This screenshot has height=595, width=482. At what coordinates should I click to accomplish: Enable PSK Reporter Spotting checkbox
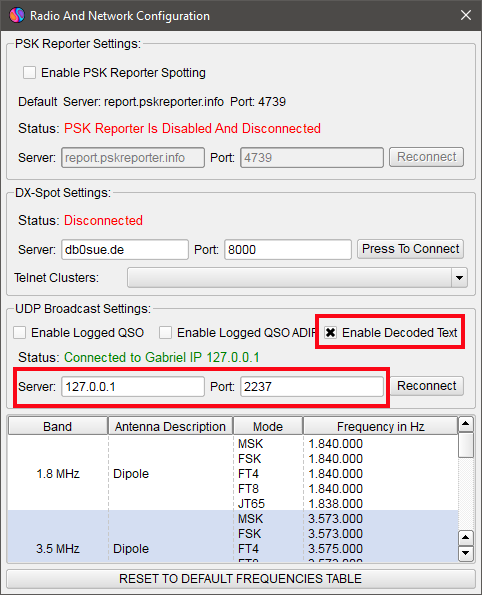click(29, 72)
